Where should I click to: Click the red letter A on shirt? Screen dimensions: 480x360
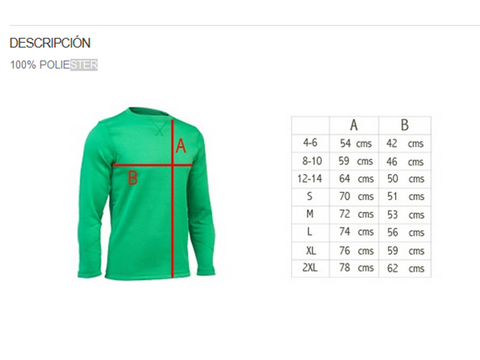[x=181, y=146]
